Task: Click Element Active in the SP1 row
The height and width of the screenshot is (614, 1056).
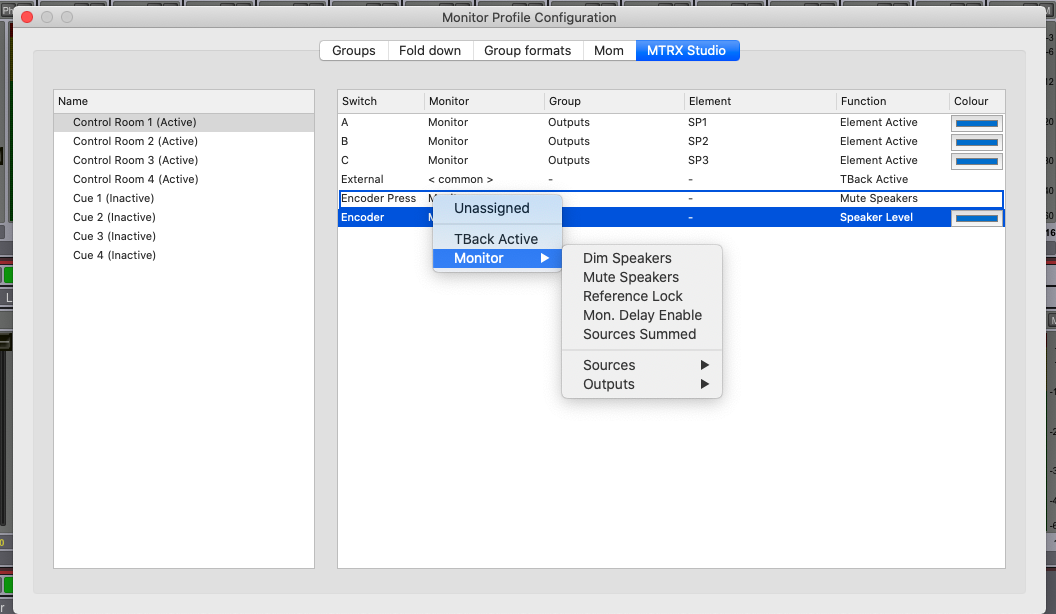Action: click(878, 122)
